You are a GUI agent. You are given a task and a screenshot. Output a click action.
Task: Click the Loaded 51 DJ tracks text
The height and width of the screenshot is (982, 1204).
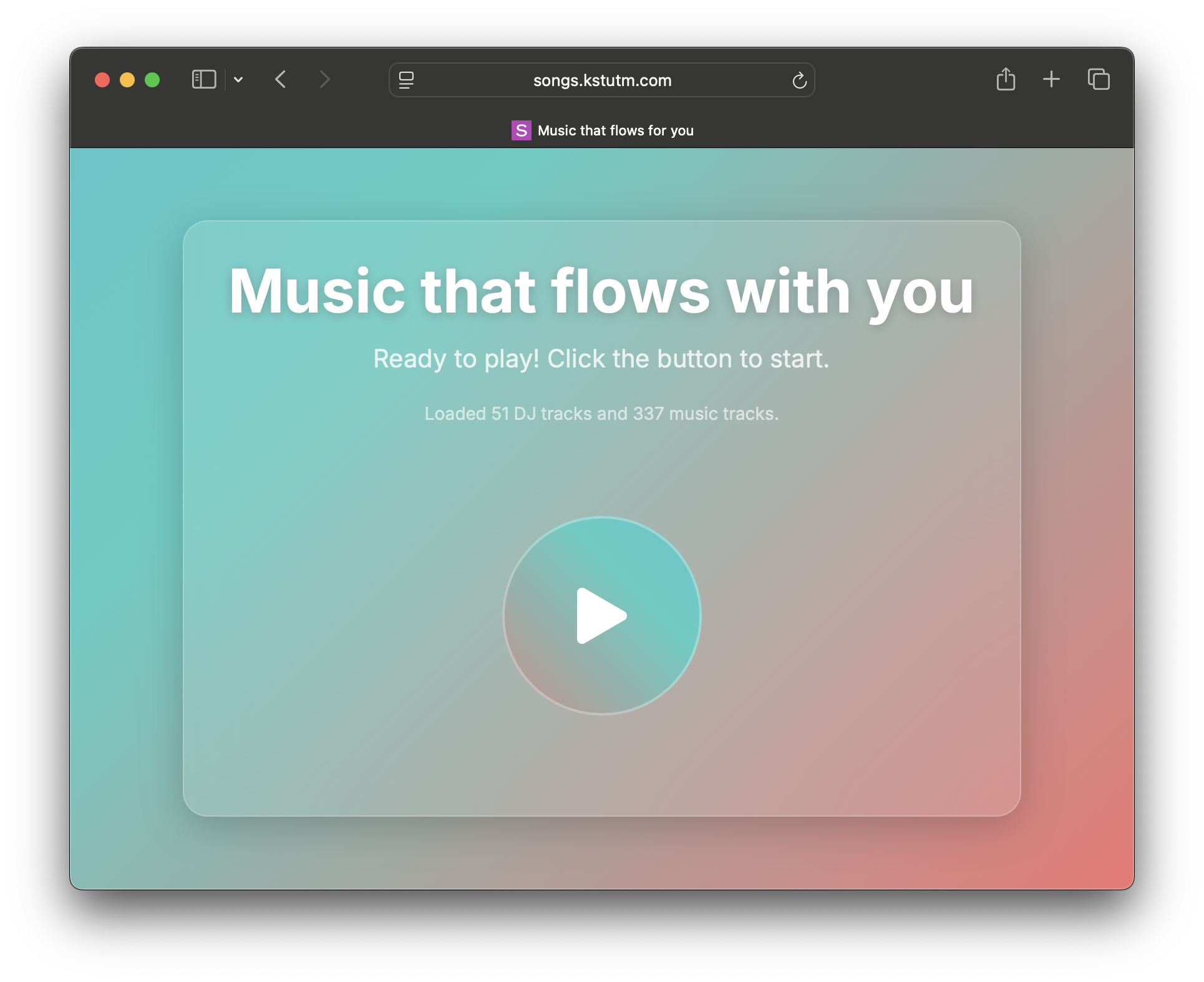coord(601,414)
